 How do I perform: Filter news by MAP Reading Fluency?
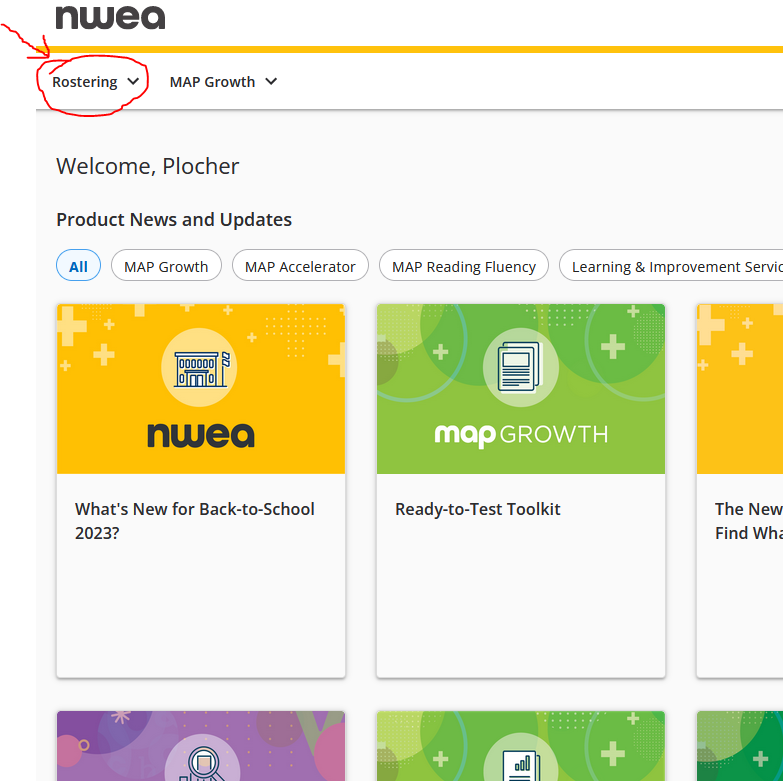pos(463,265)
